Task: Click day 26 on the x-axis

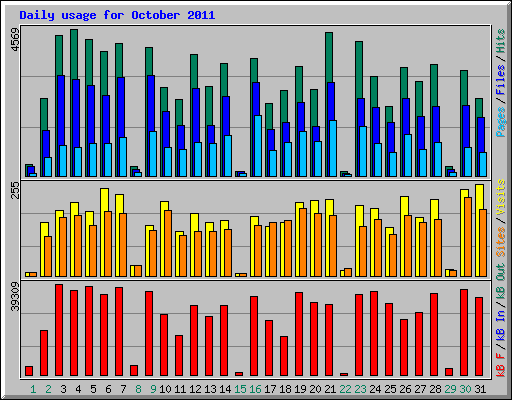Action: point(405,389)
